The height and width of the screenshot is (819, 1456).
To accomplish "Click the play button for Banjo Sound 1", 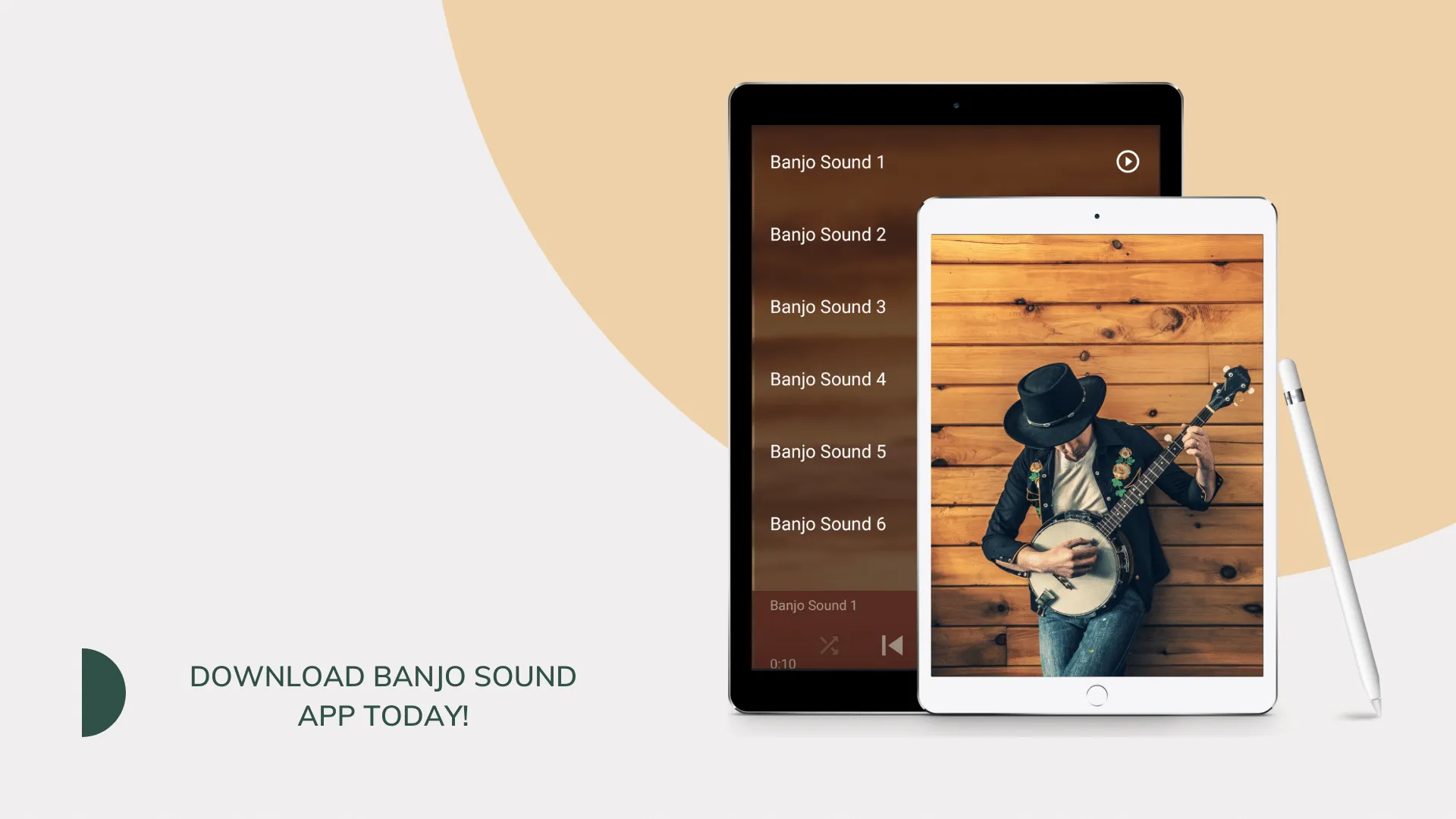I will coord(1127,161).
